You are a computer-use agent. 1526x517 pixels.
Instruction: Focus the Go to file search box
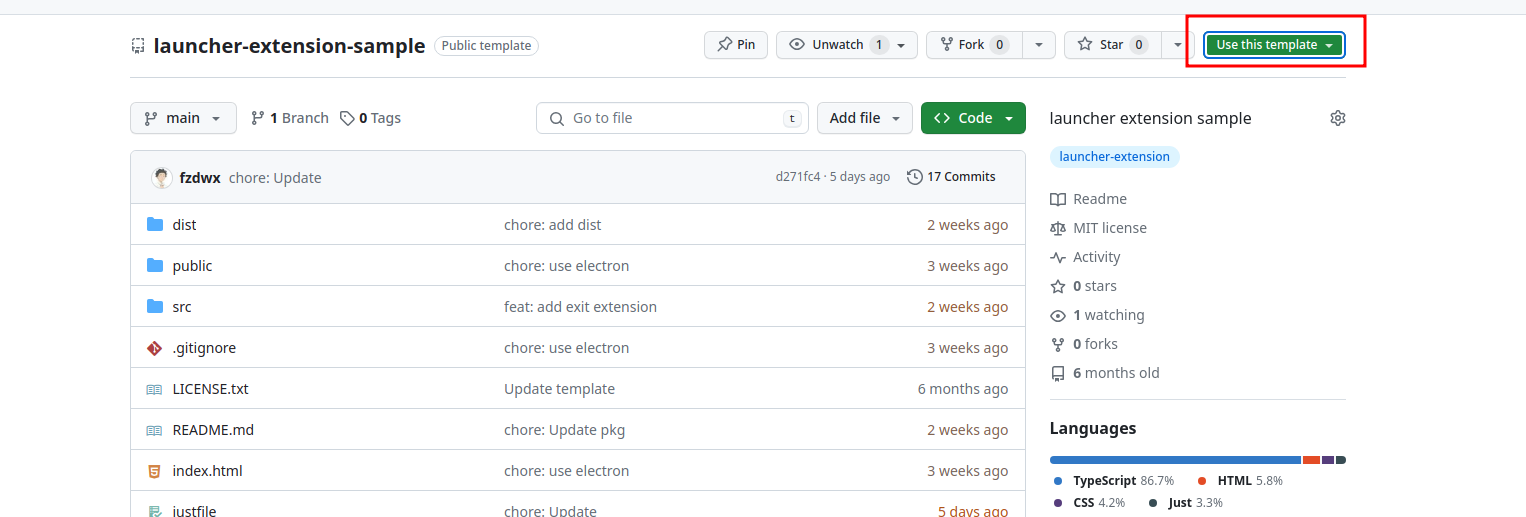pos(672,118)
